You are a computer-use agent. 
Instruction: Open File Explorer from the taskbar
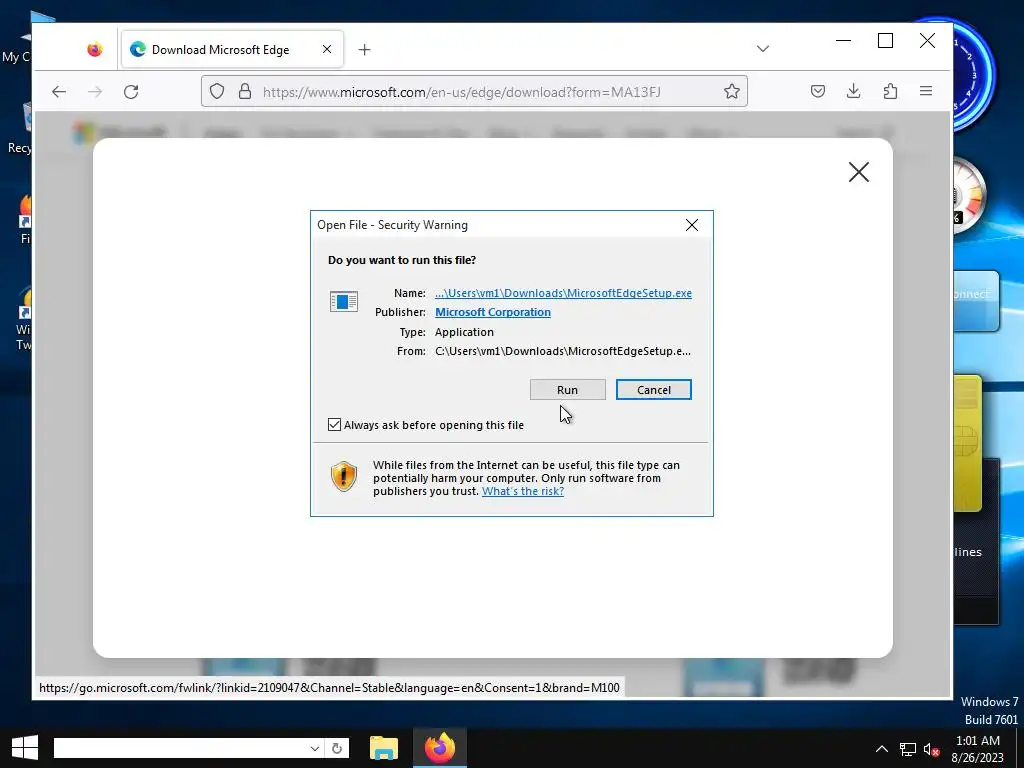click(384, 748)
